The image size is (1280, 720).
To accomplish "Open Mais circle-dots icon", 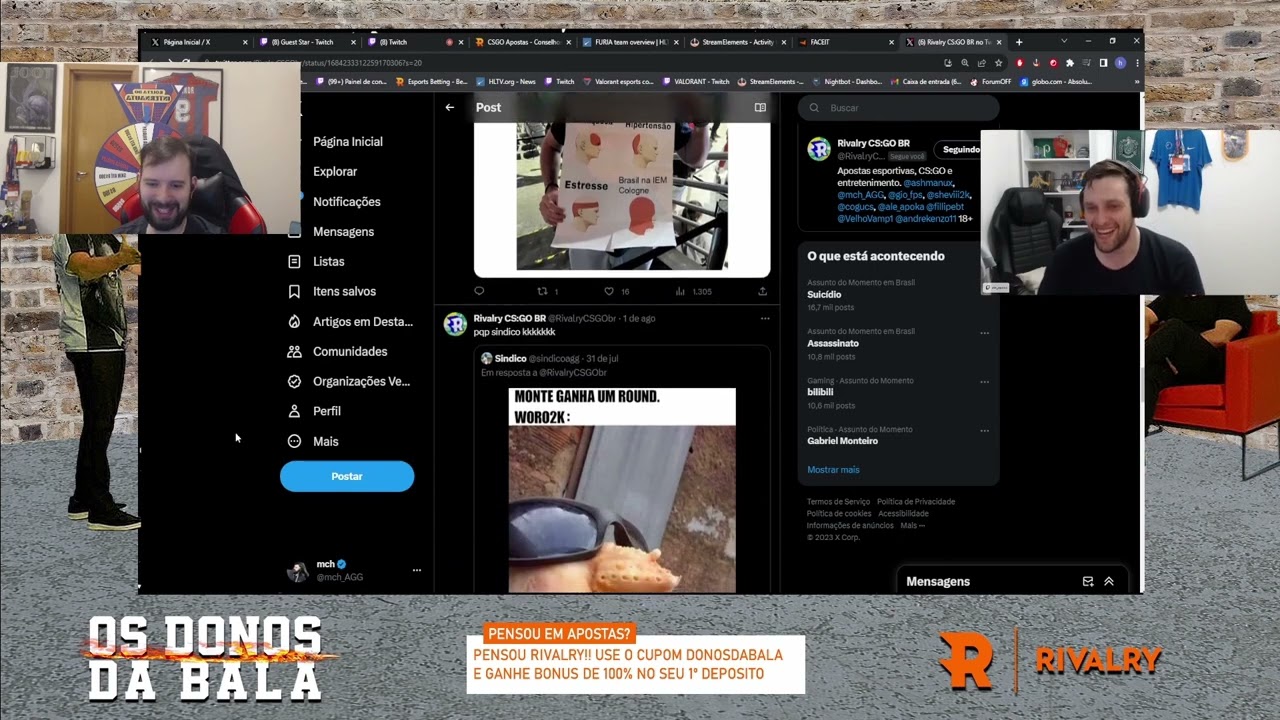I will coord(294,441).
